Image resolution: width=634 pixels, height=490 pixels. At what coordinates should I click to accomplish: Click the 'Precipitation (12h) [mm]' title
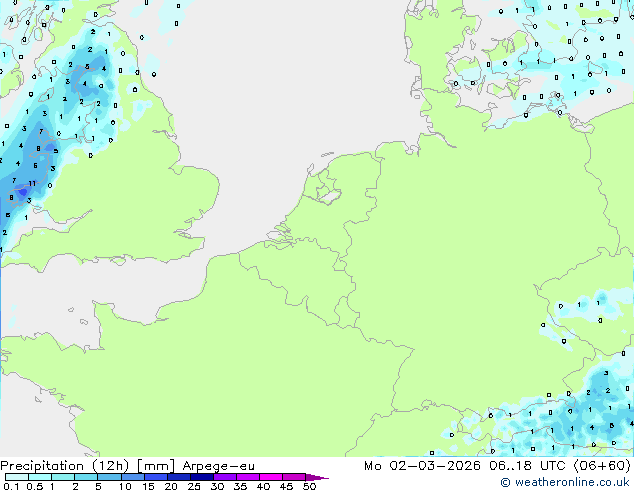87,466
